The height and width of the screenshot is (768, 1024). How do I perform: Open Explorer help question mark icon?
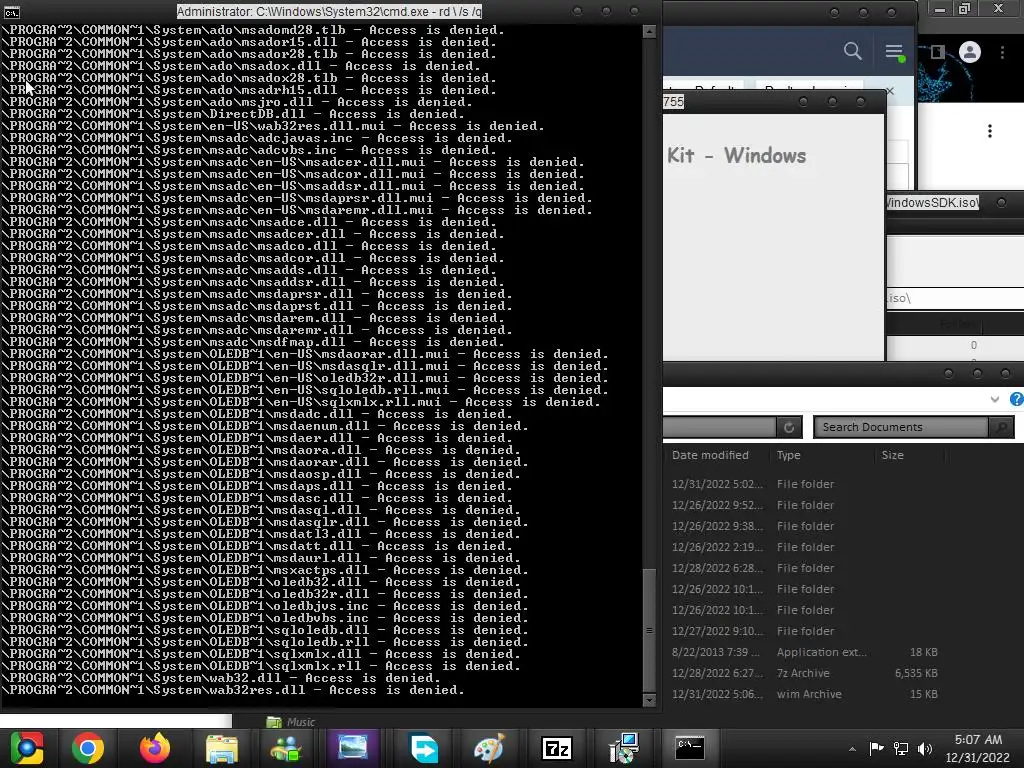(1017, 399)
